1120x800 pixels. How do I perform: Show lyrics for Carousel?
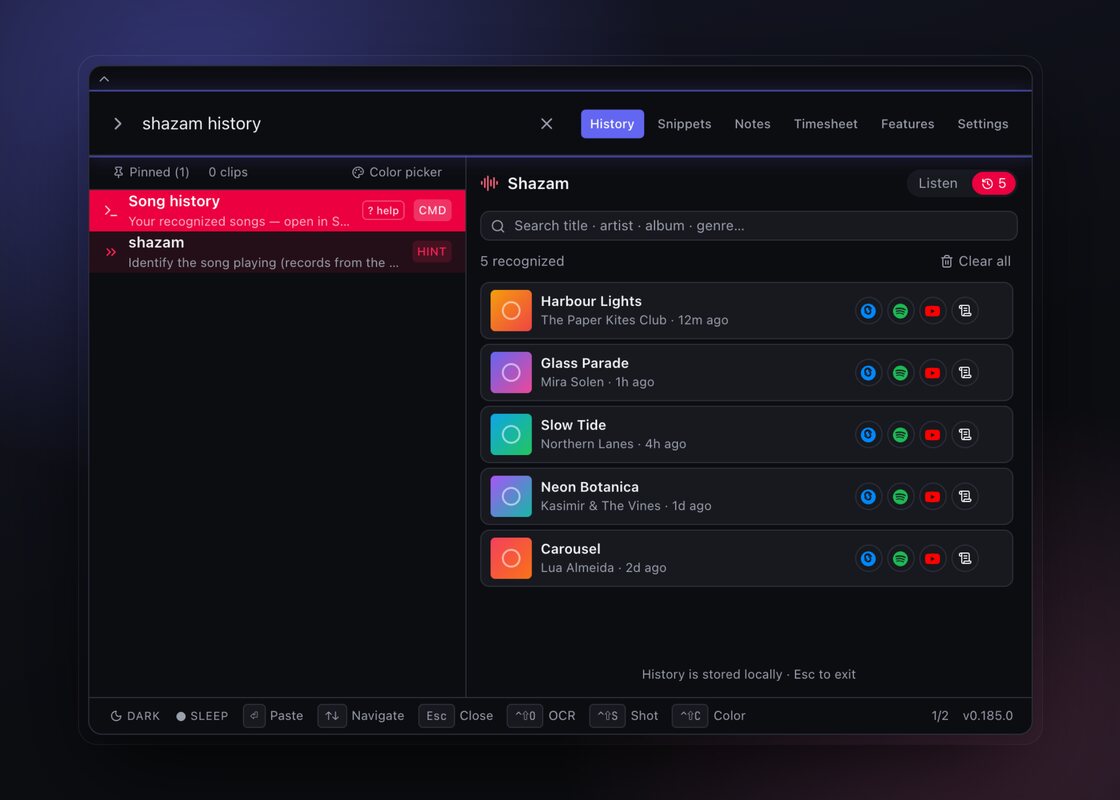click(x=965, y=559)
